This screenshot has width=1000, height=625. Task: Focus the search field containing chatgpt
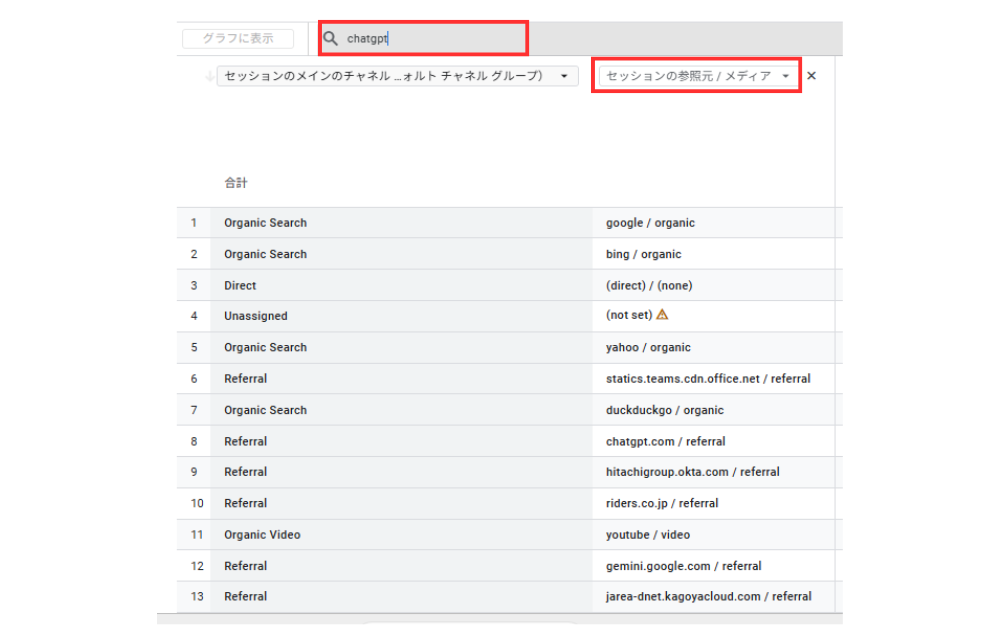(x=430, y=39)
